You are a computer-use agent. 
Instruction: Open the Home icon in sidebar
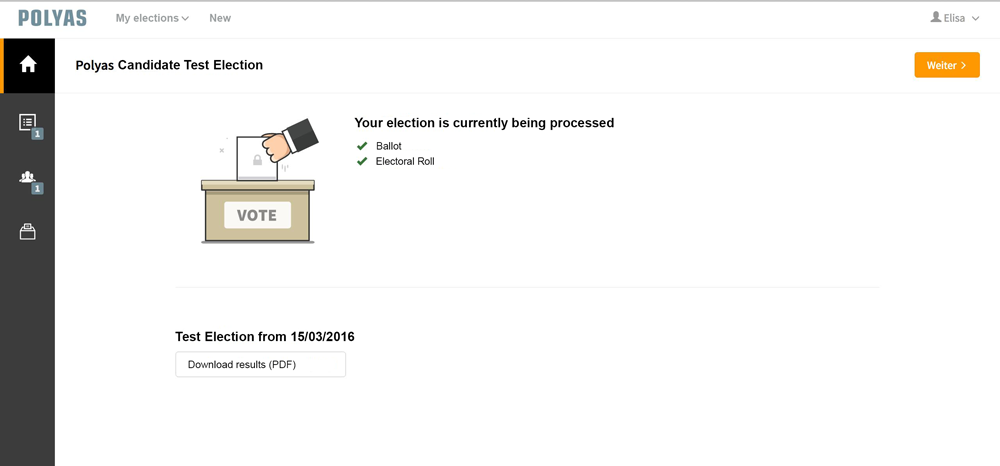pyautogui.click(x=28, y=64)
